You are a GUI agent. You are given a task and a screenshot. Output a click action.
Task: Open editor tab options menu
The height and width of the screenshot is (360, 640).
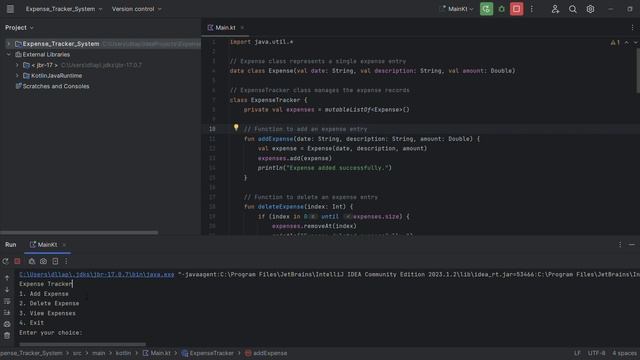[632, 28]
